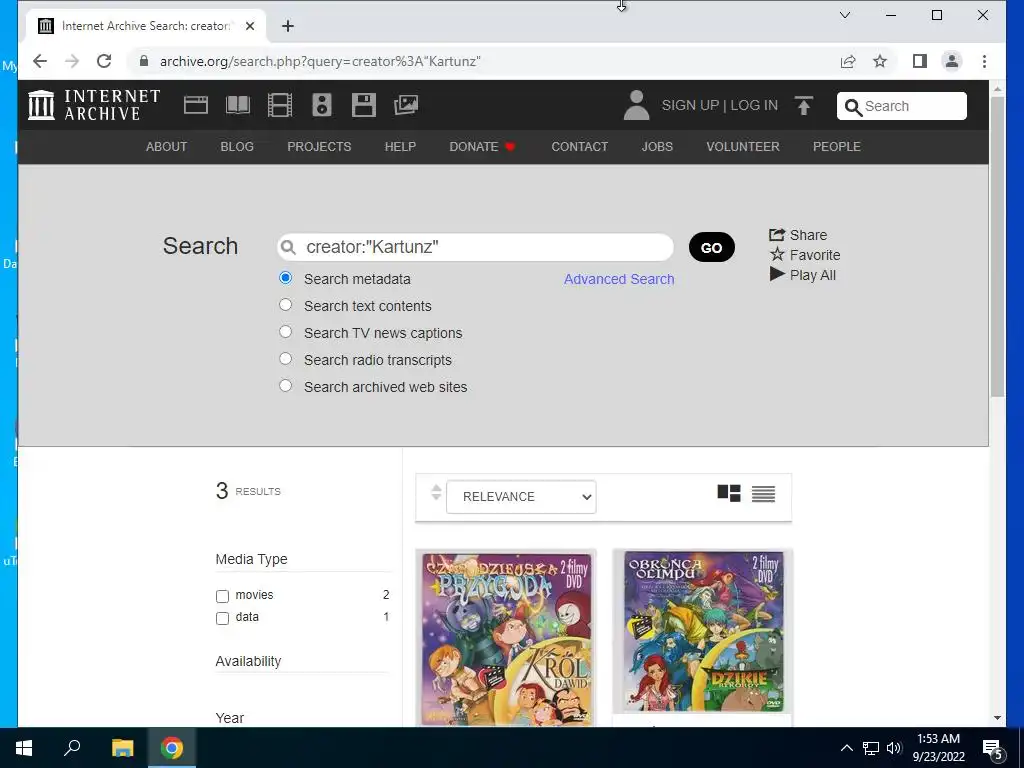The height and width of the screenshot is (768, 1024).
Task: Click the GO search button
Action: (712, 248)
